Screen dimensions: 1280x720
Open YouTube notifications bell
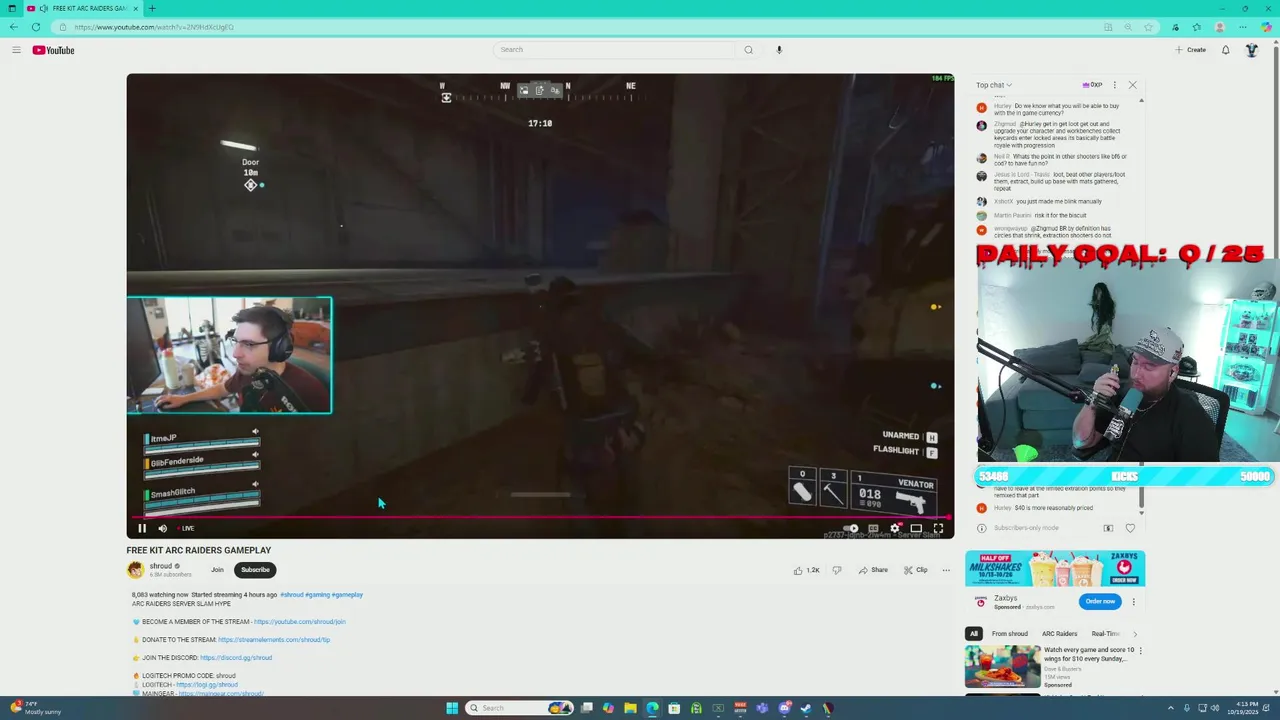1226,50
